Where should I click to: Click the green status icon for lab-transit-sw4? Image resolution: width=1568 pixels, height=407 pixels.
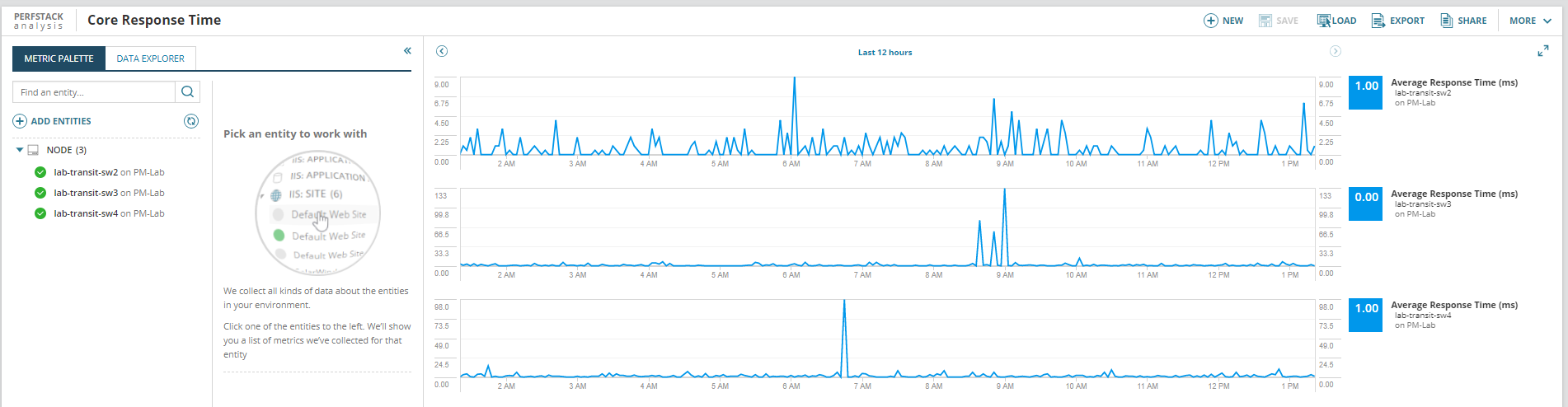pyautogui.click(x=40, y=213)
